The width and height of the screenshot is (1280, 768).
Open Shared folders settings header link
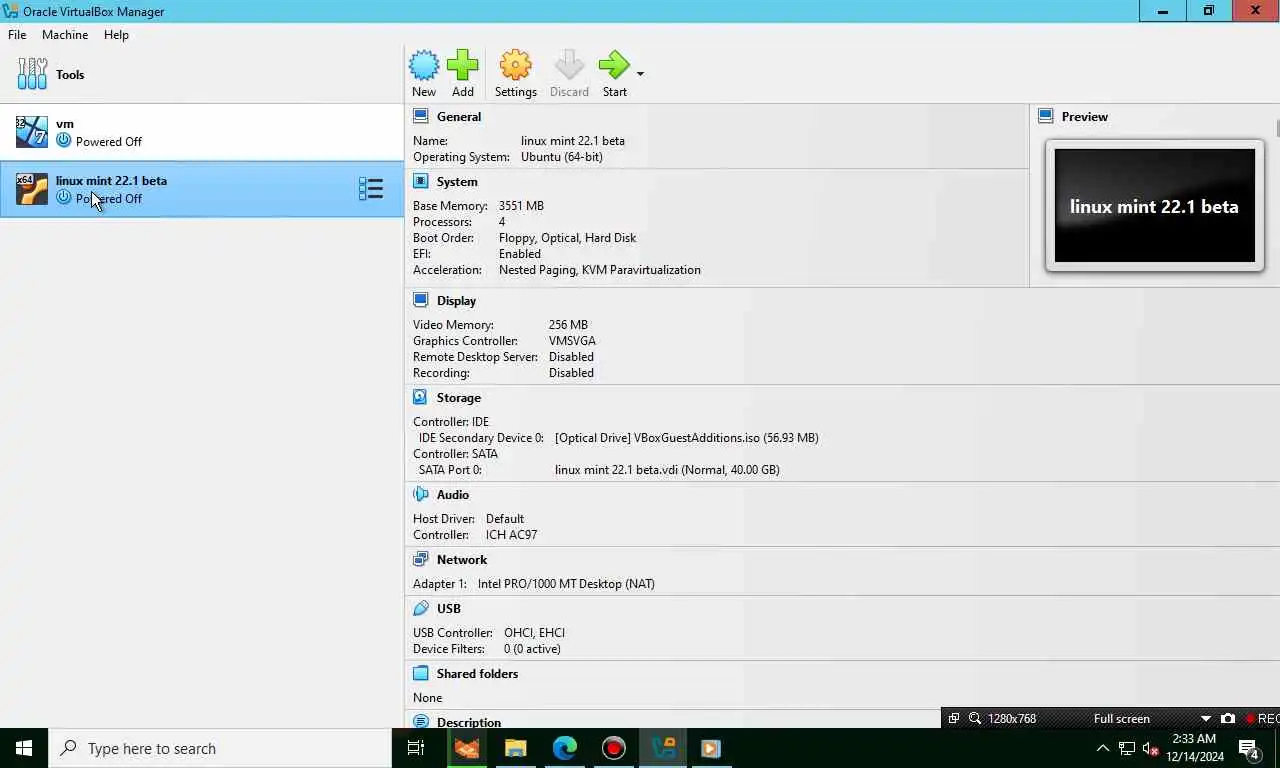click(478, 674)
